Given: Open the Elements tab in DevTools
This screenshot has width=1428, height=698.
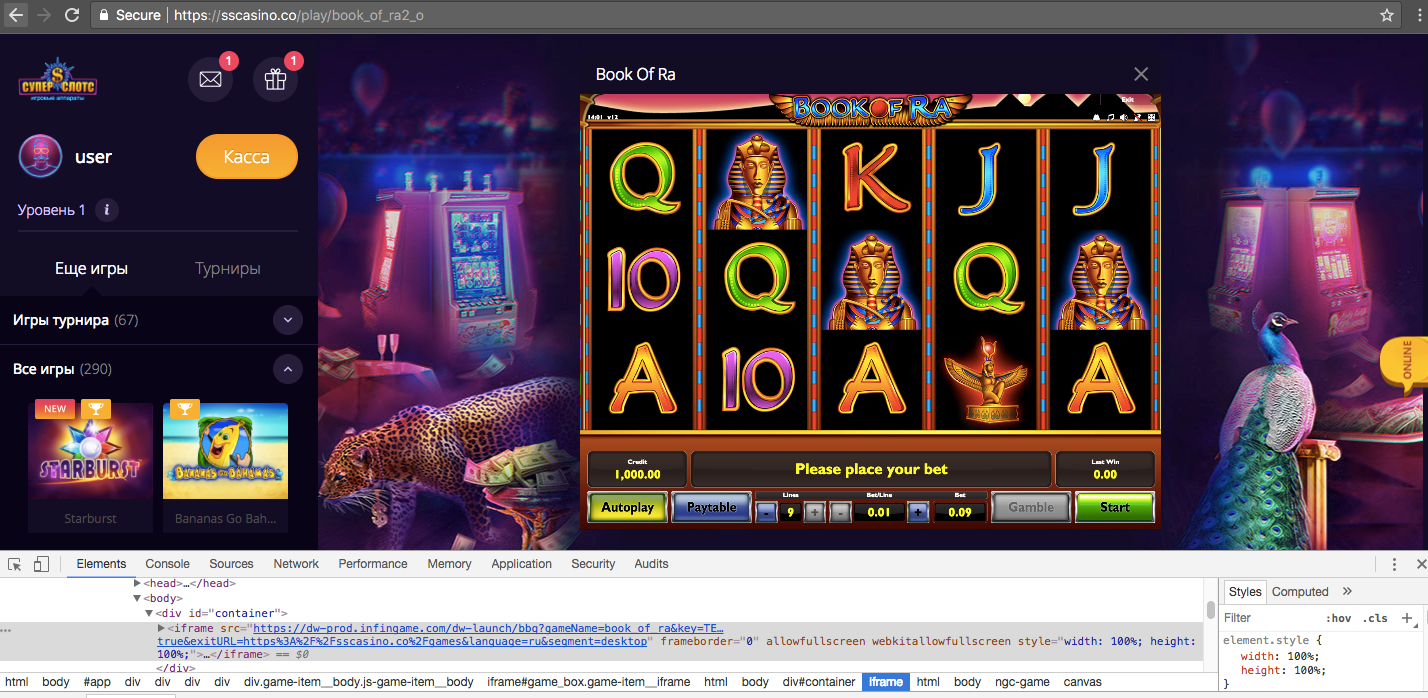Looking at the screenshot, I should (x=101, y=564).
